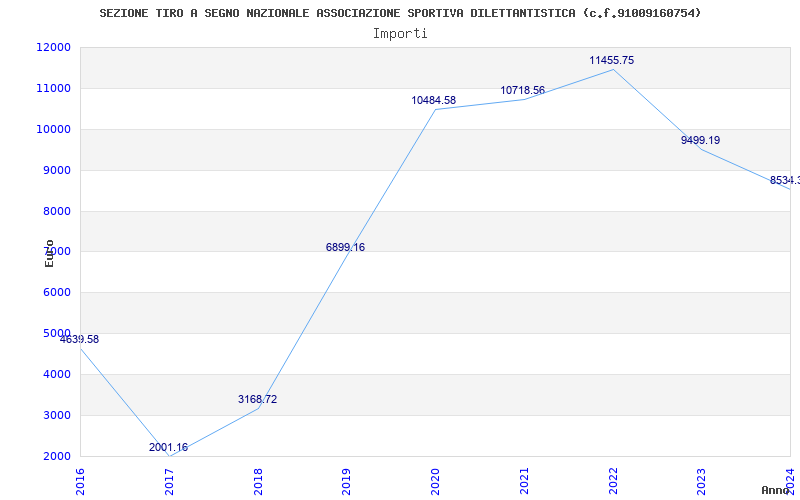Select the 10718.56 data label
Viewport: 800px width, 500px height.
click(x=522, y=90)
